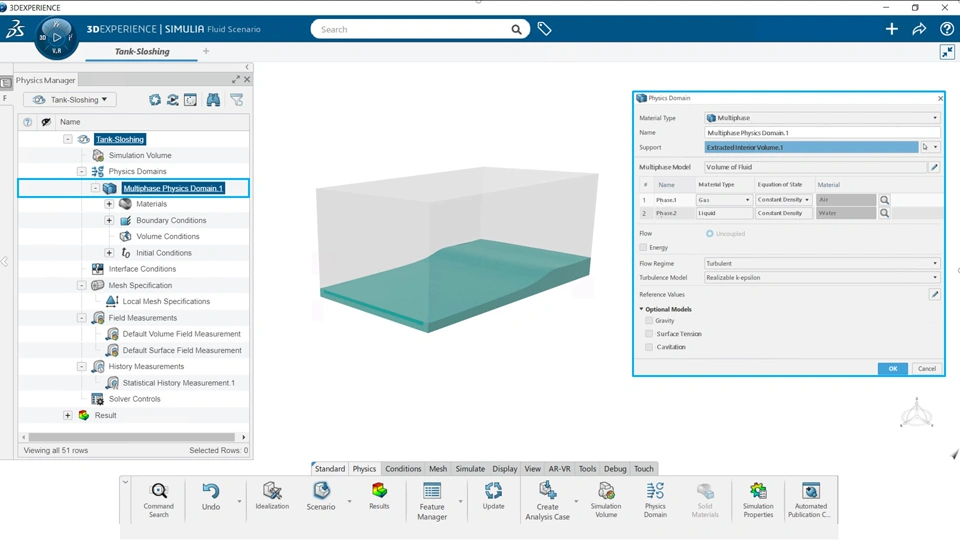This screenshot has height=540, width=960.
Task: Expand the Materials tree node
Action: tap(109, 204)
